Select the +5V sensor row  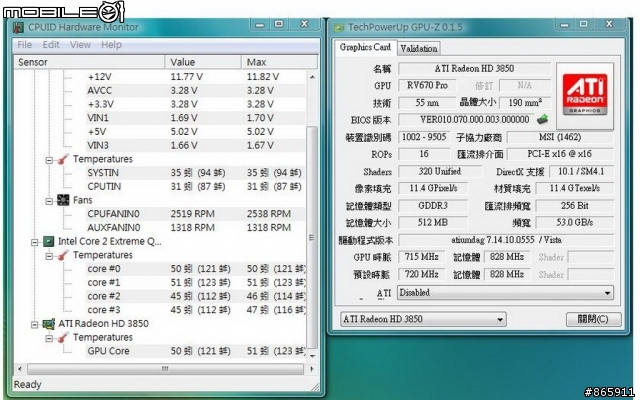[195, 131]
